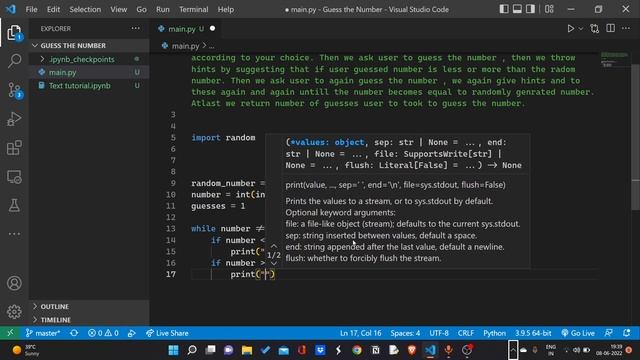This screenshot has height=360, width=640.
Task: Click Go Live server button
Action: point(578,333)
